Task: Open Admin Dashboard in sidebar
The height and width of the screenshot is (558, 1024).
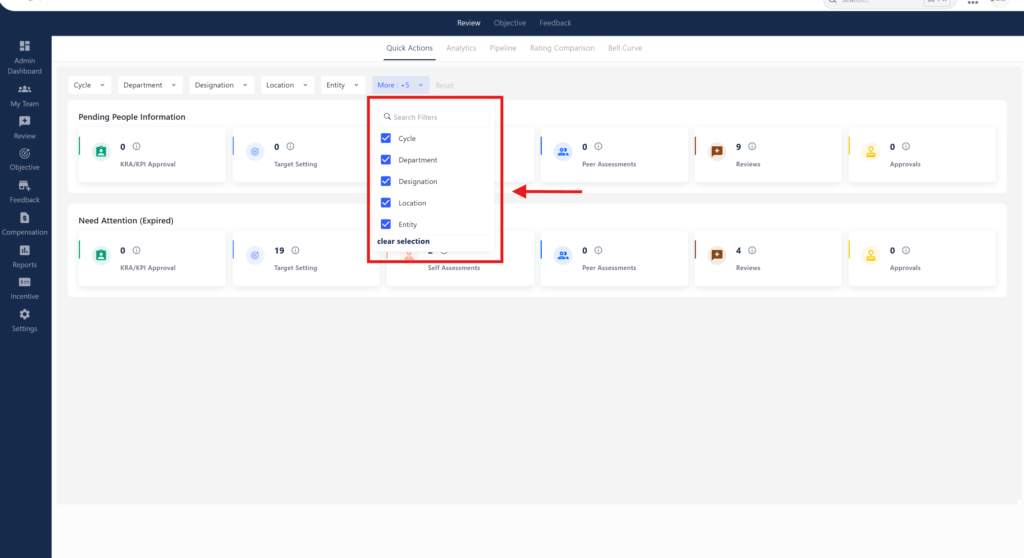Action: (x=24, y=57)
